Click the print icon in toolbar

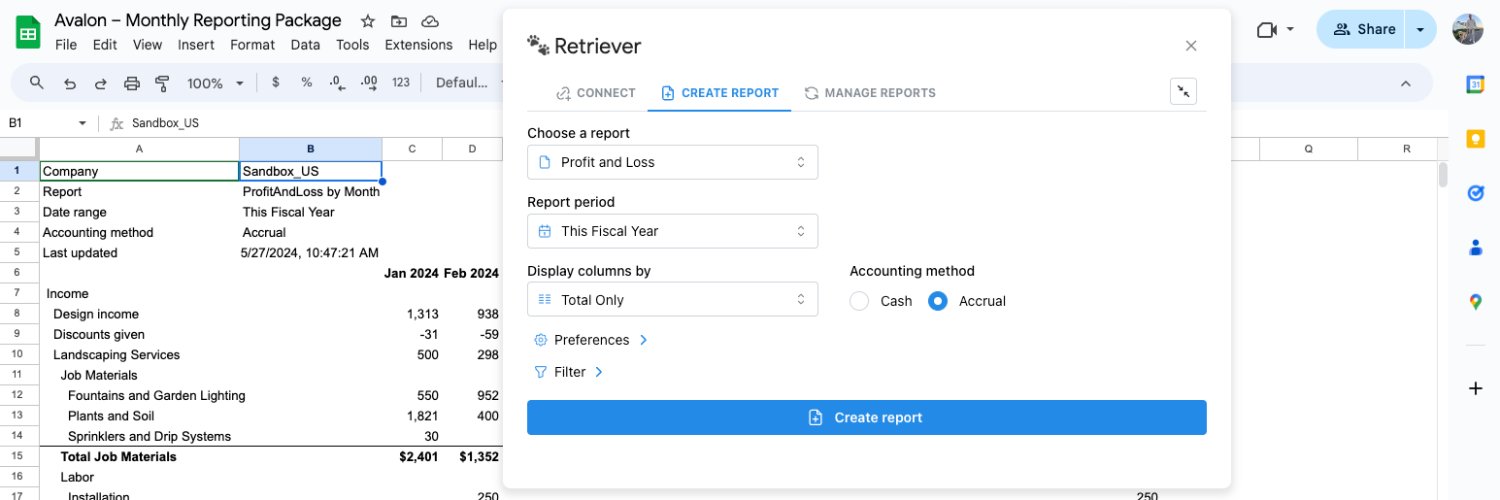point(131,83)
